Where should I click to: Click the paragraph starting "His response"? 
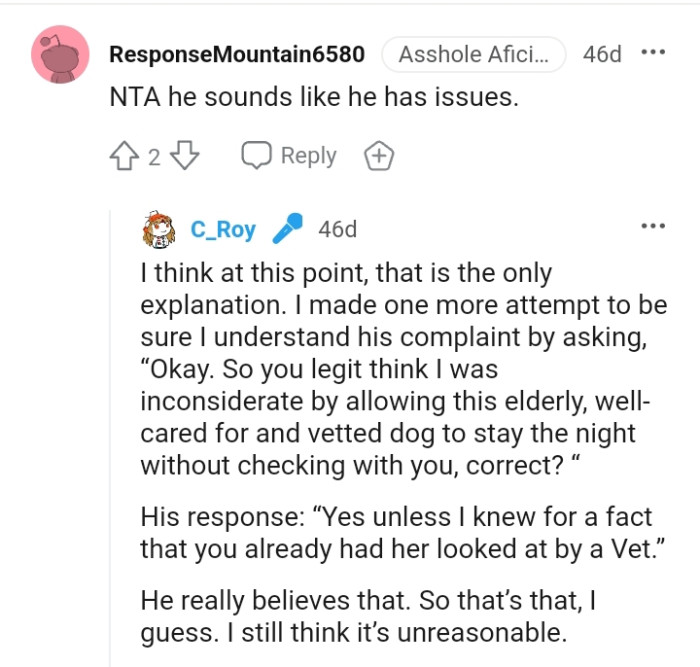(395, 533)
